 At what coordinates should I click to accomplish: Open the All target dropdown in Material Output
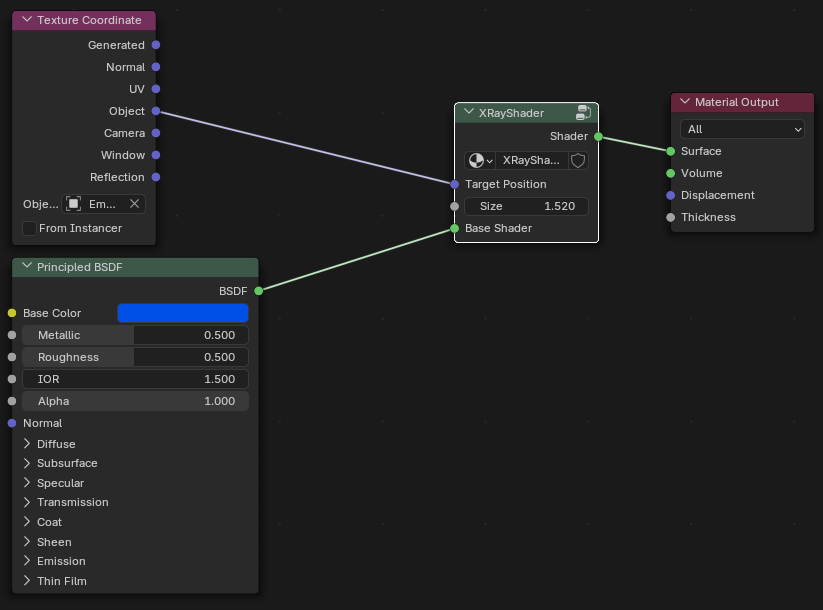tap(742, 129)
